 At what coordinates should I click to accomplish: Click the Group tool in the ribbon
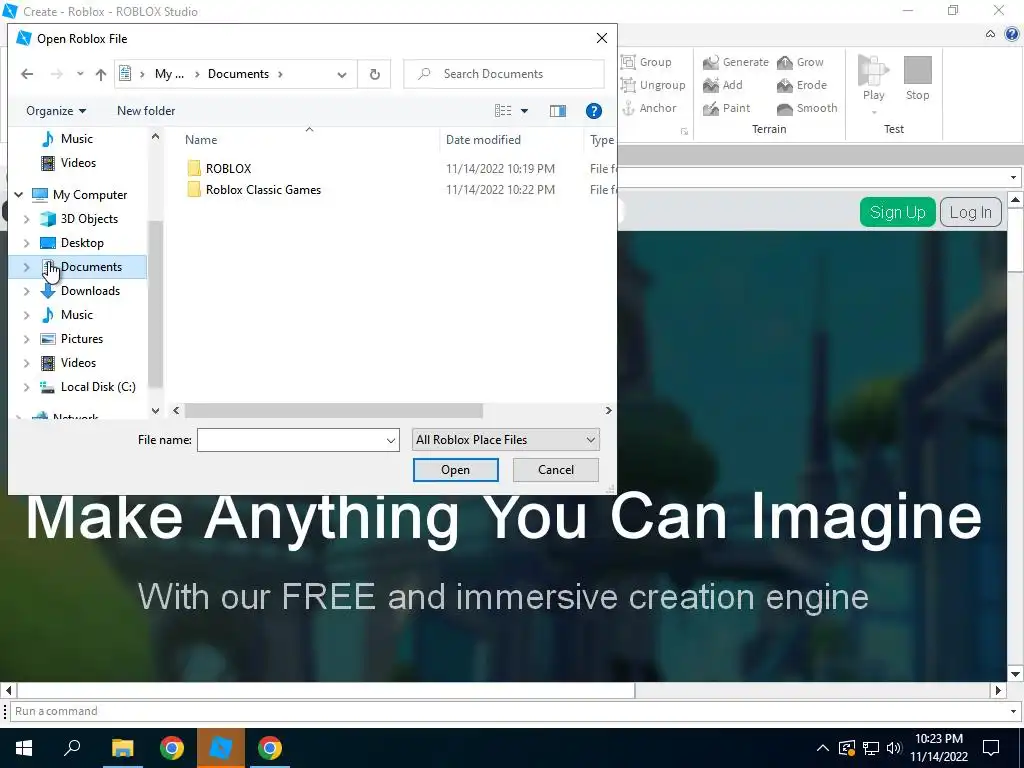pyautogui.click(x=646, y=62)
